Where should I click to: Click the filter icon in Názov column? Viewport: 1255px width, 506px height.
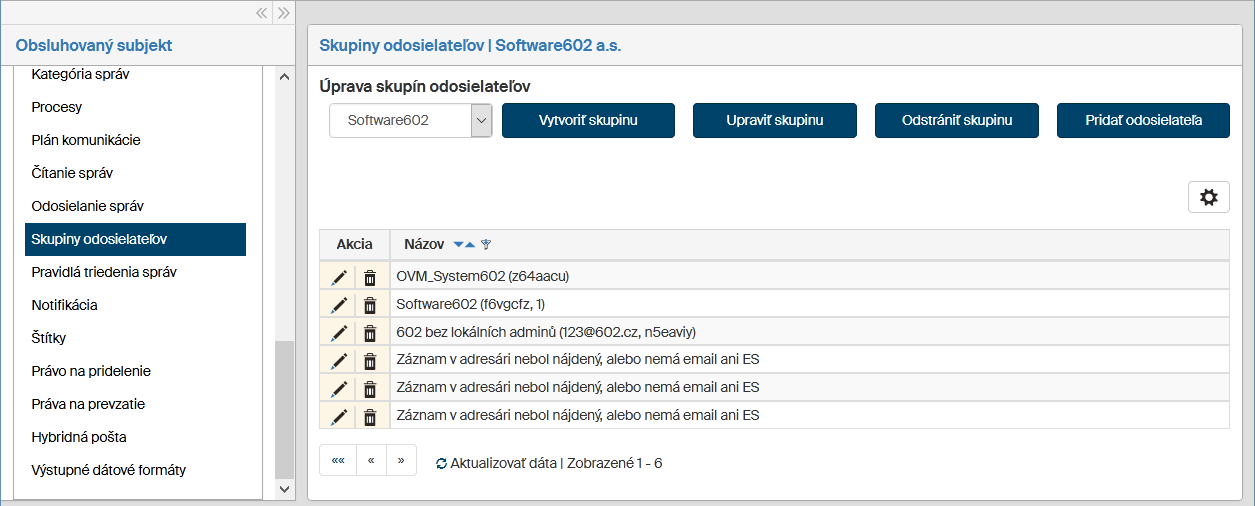pos(486,245)
